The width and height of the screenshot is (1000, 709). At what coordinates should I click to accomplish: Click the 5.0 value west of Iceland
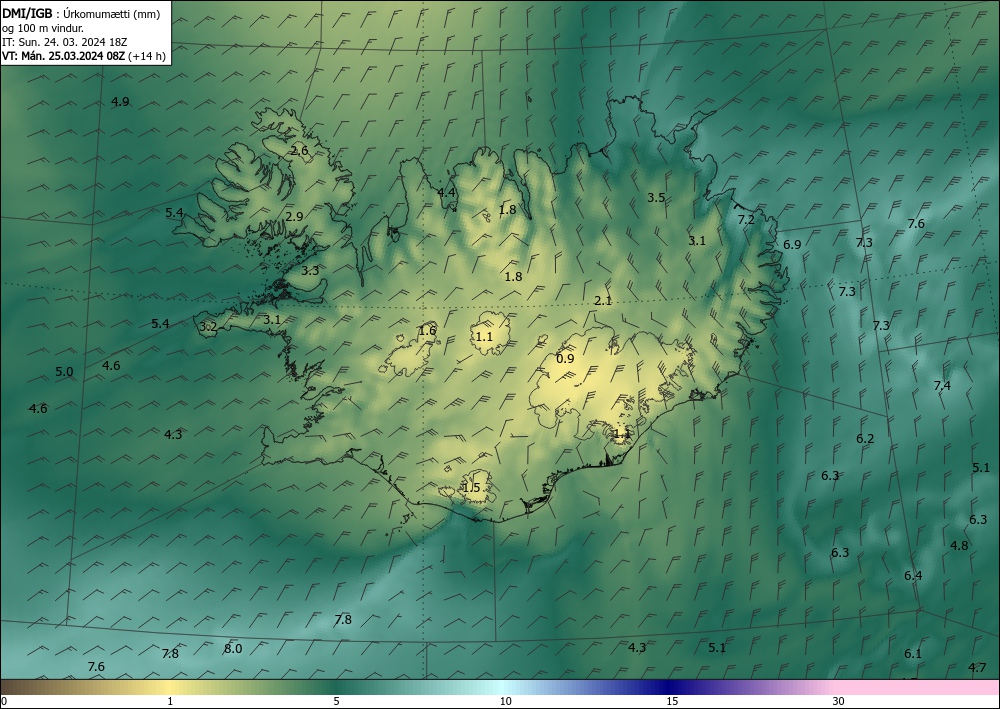click(64, 372)
